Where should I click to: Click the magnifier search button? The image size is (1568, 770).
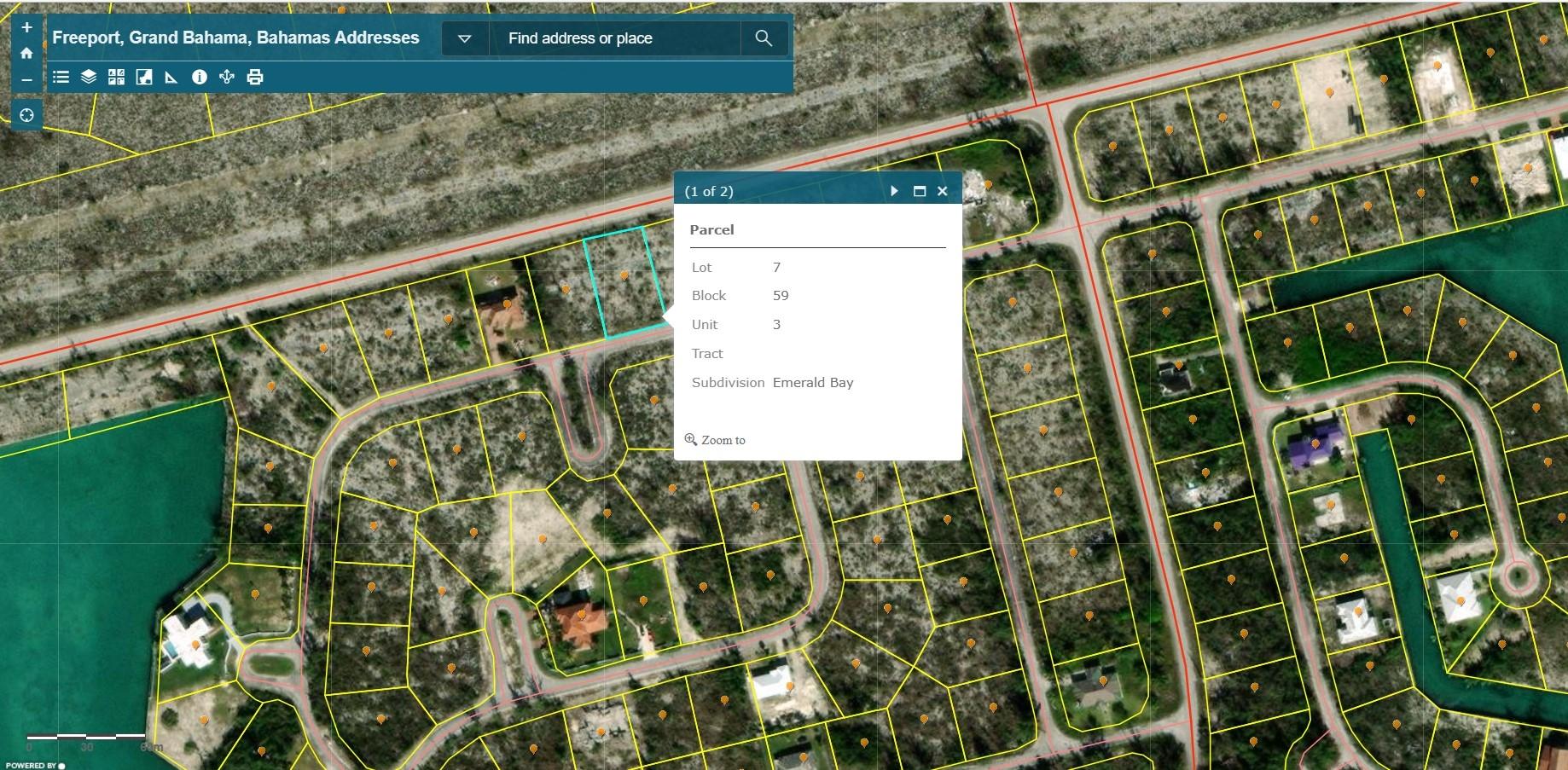tap(764, 38)
